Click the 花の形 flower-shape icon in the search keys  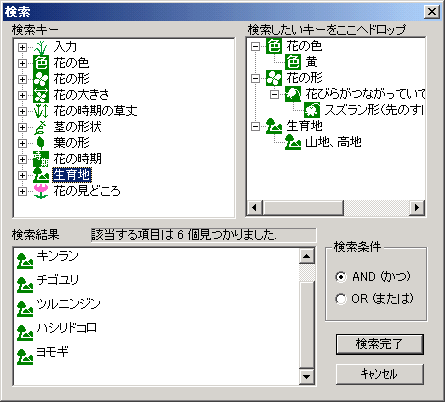click(x=41, y=79)
